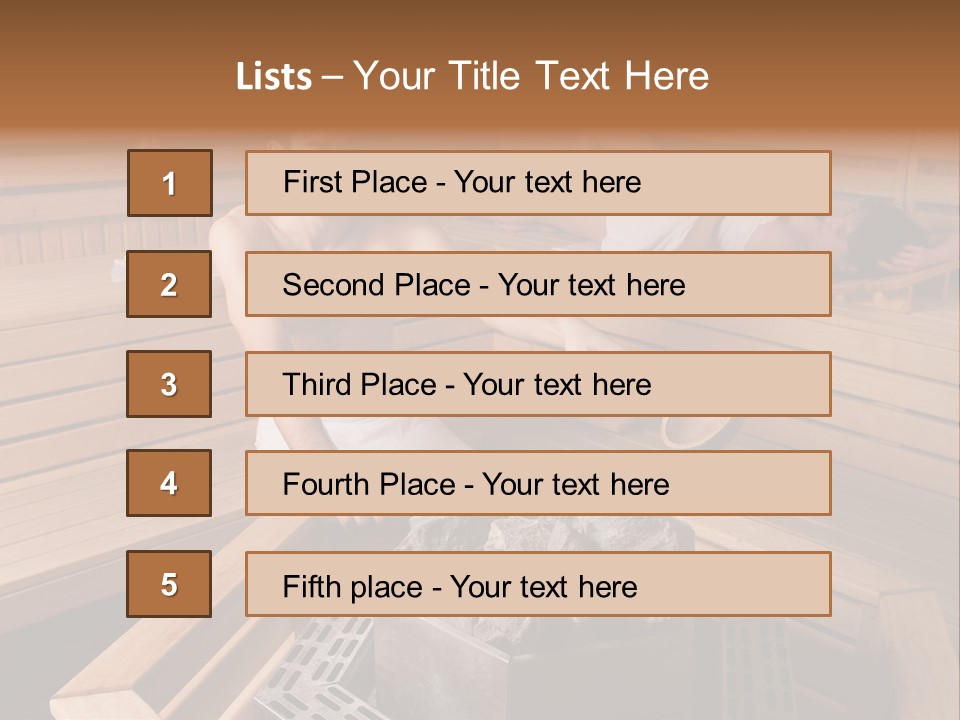Click the First Place text bar
960x720 pixels.
coord(538,183)
